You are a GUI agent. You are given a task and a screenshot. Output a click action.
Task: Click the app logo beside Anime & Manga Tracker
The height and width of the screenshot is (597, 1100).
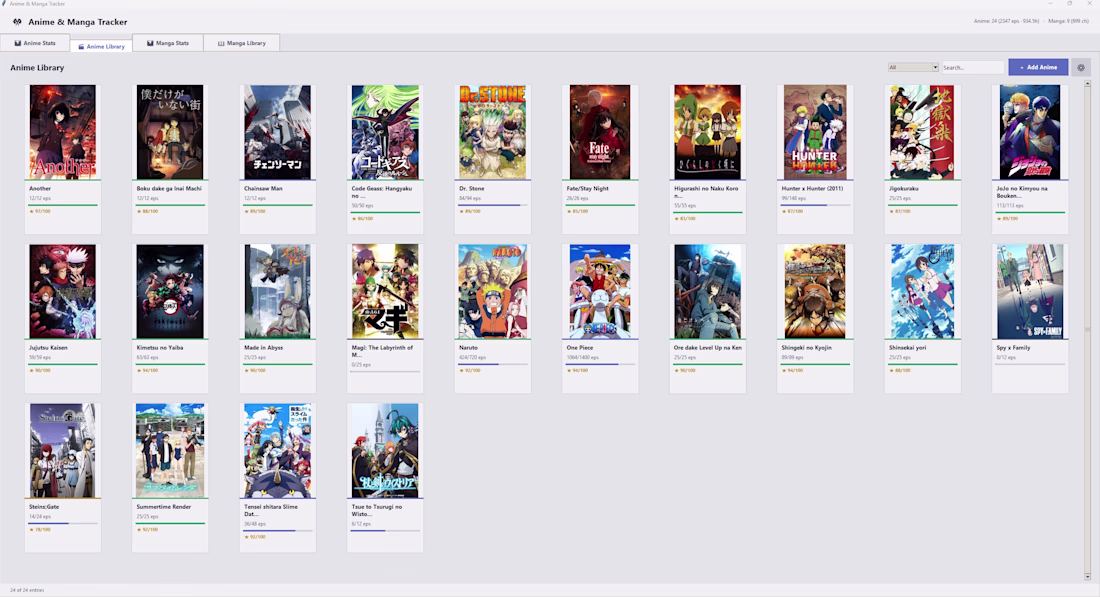coord(17,22)
